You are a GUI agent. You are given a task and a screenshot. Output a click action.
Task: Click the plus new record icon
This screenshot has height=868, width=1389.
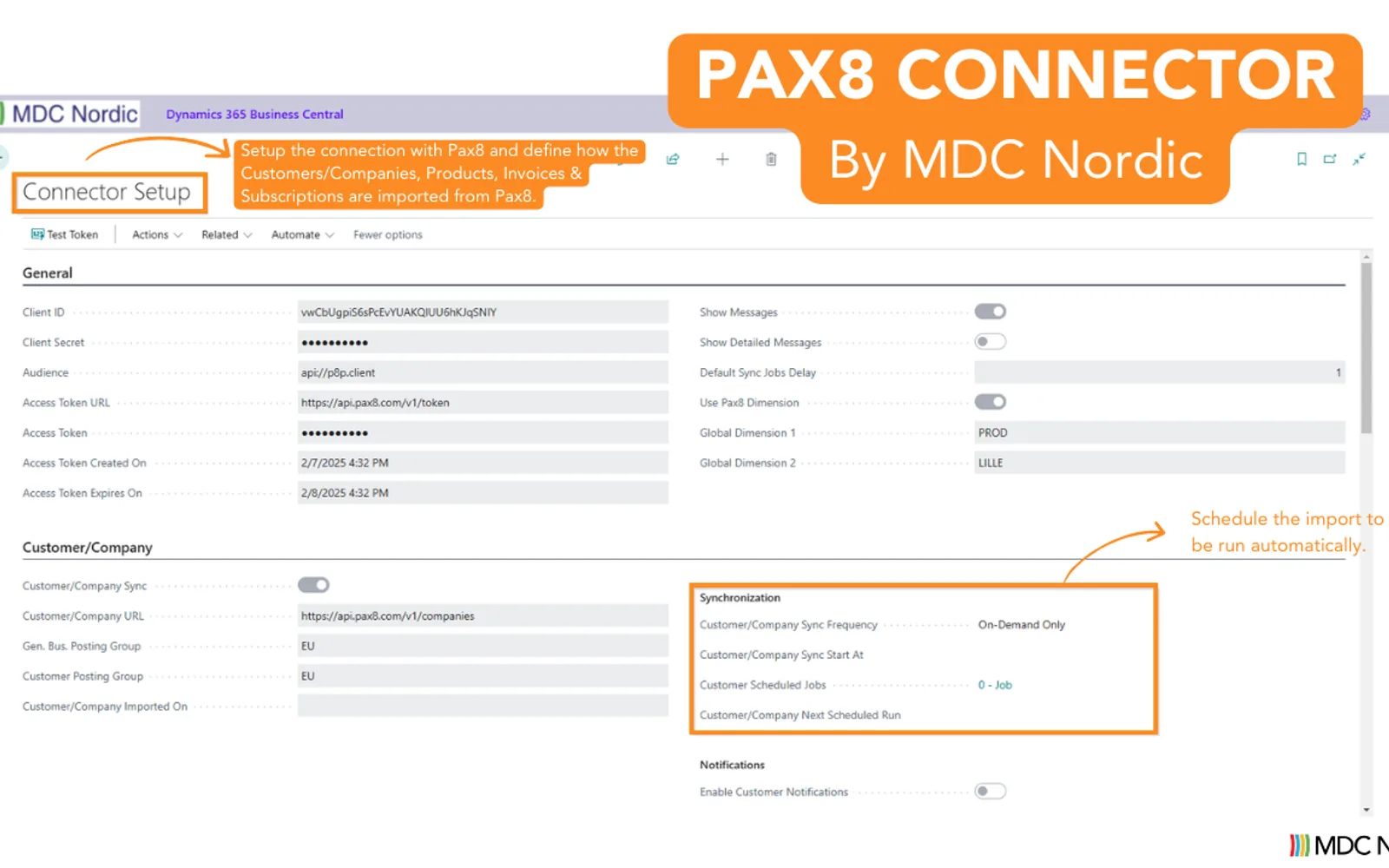(722, 159)
